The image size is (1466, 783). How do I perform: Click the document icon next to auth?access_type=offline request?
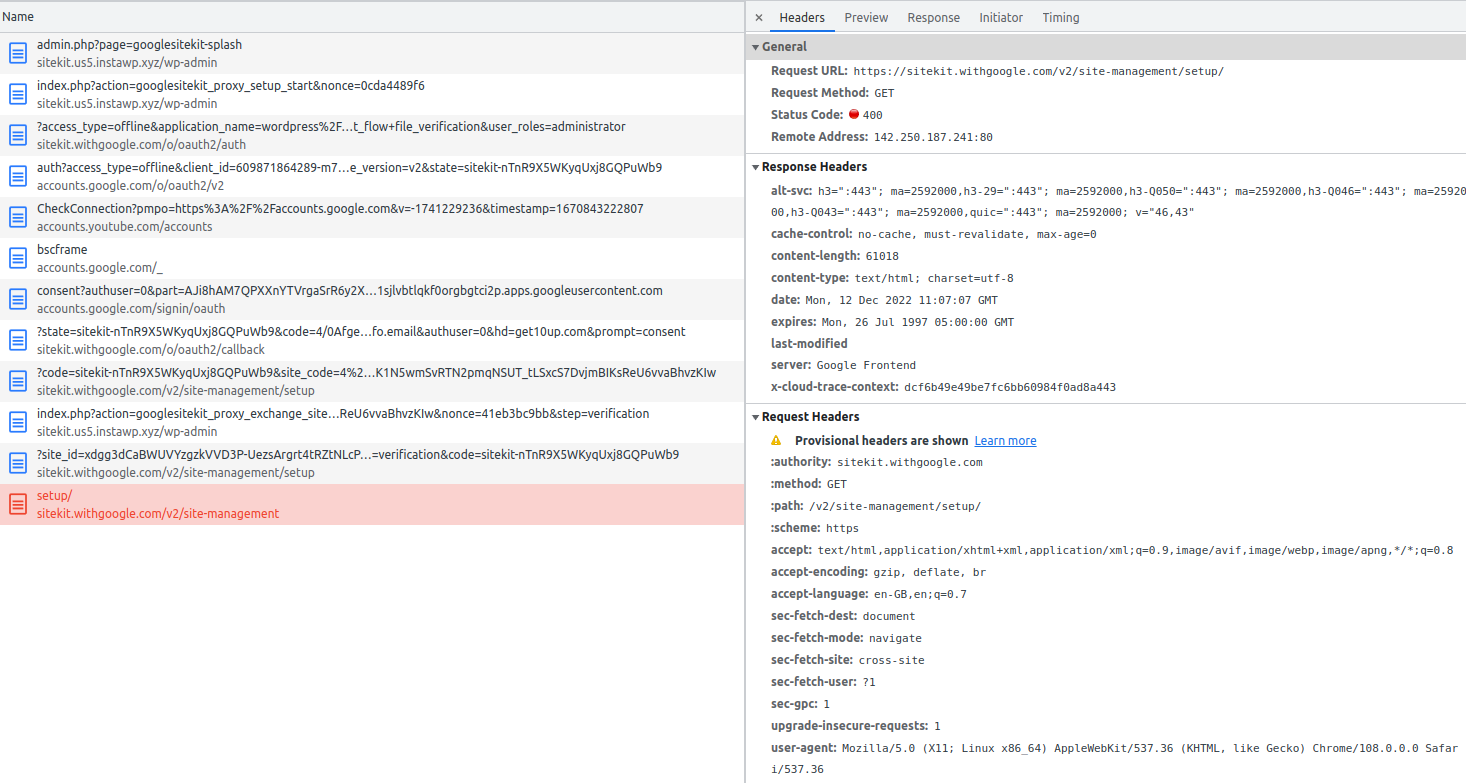click(17, 175)
